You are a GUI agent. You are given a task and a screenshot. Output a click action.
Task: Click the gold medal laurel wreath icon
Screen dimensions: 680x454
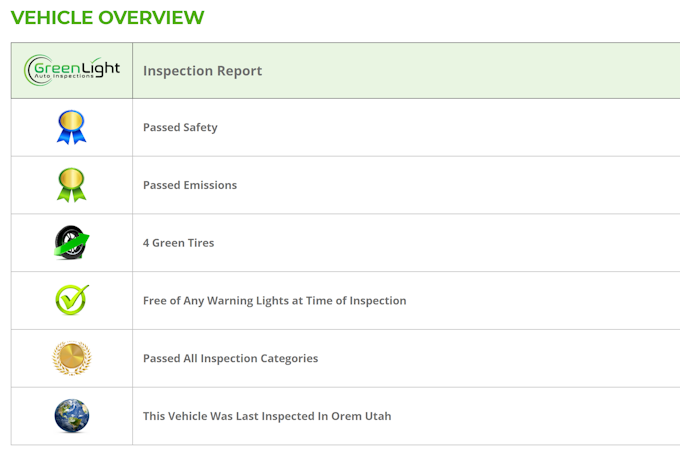(x=71, y=358)
